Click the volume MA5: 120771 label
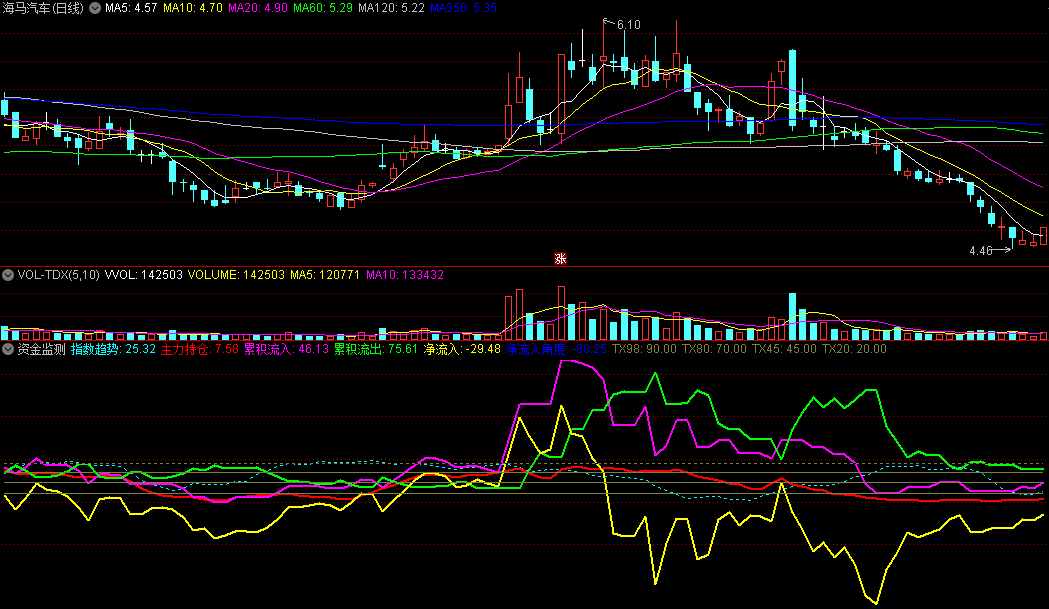Screen dimensions: 1049x609 325,275
